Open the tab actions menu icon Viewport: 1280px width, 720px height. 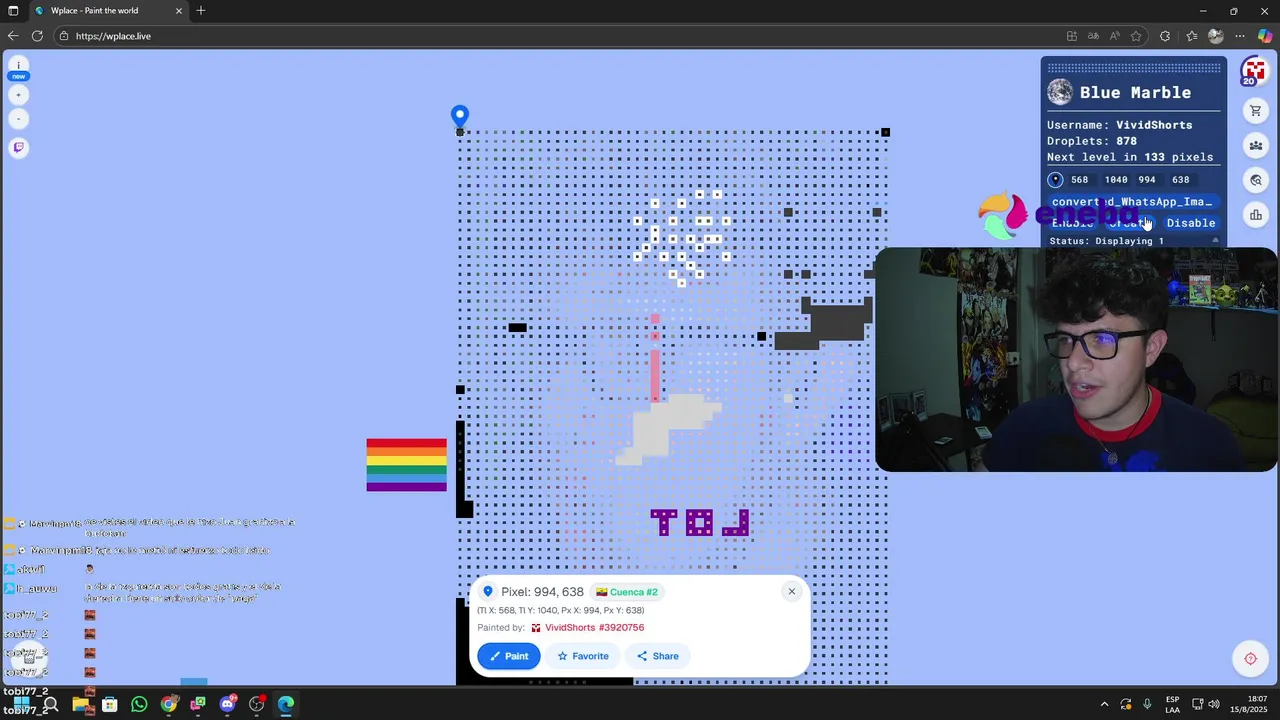coord(13,11)
